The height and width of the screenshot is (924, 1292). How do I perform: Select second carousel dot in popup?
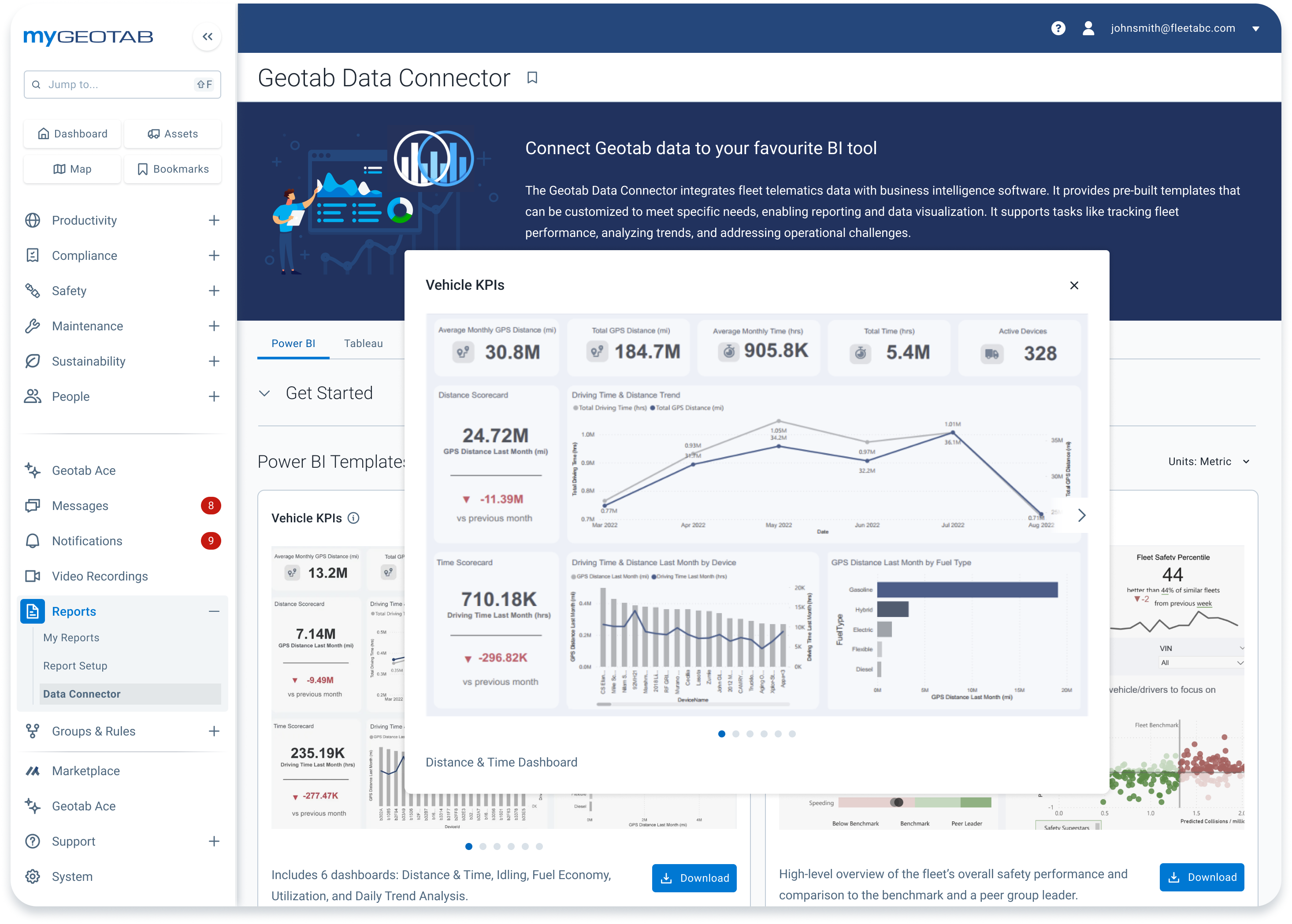[x=735, y=734]
